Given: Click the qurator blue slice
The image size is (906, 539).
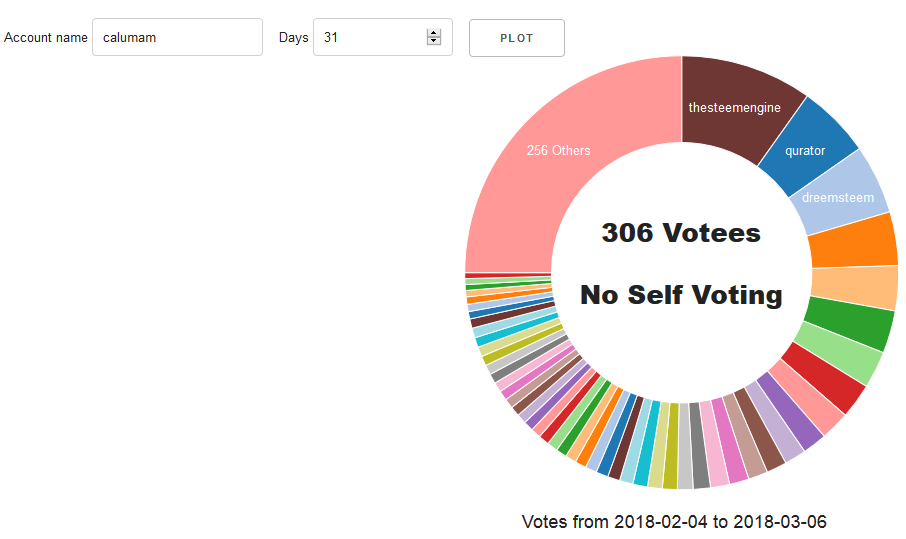Looking at the screenshot, I should coord(805,148).
